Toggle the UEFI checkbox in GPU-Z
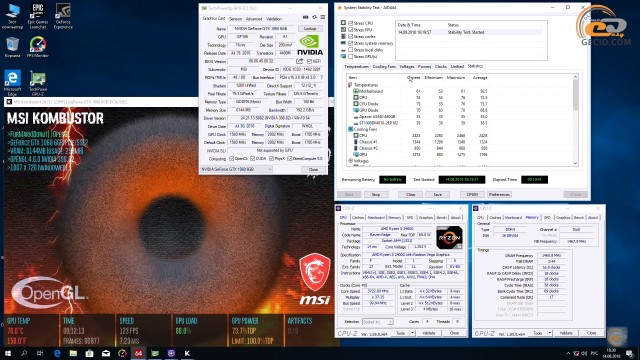This screenshot has width=640, height=360. click(x=309, y=61)
